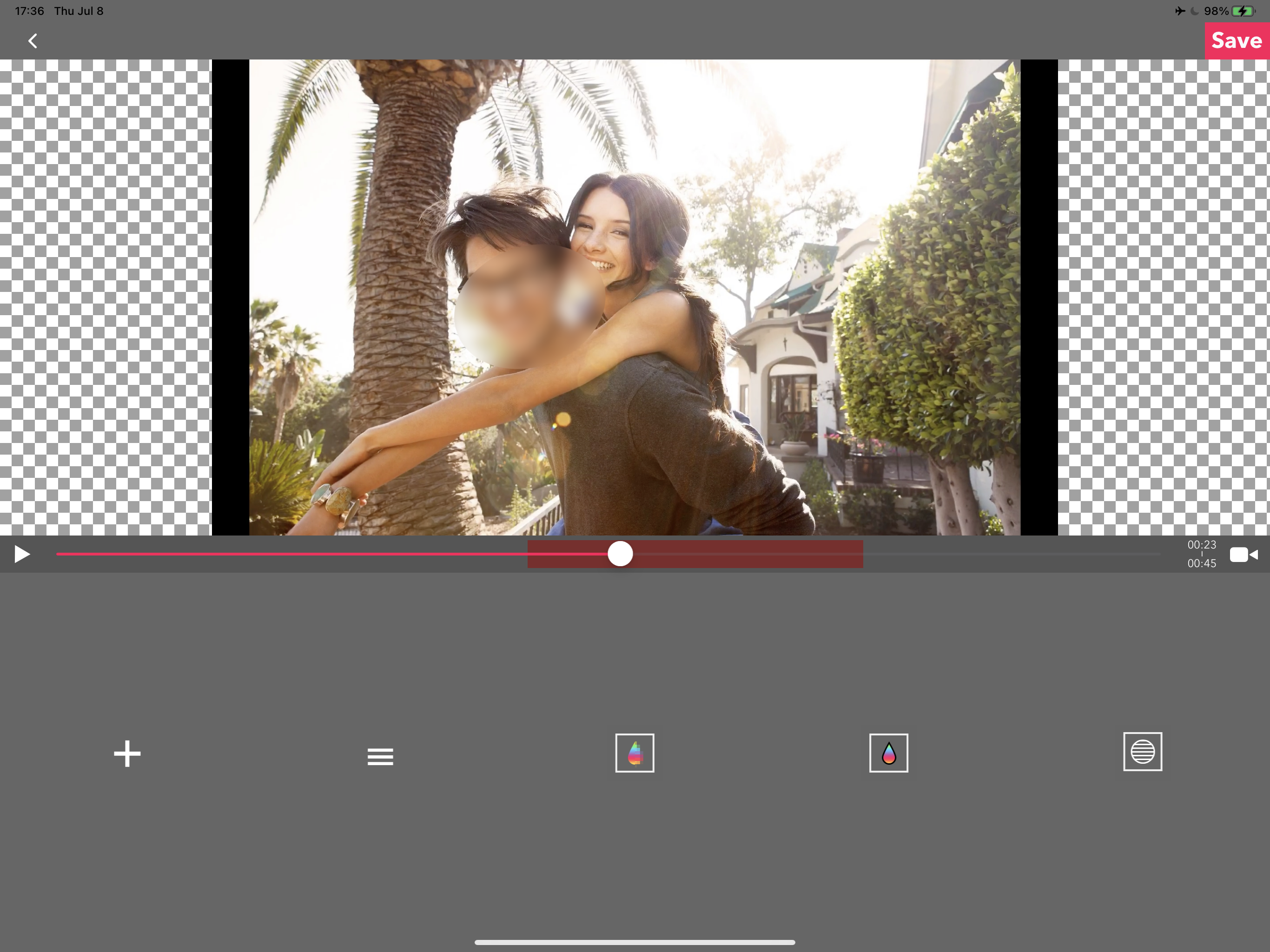Click the unplayed gray part of the timeline
The width and height of the screenshot is (1270, 952).
[x=1011, y=554]
